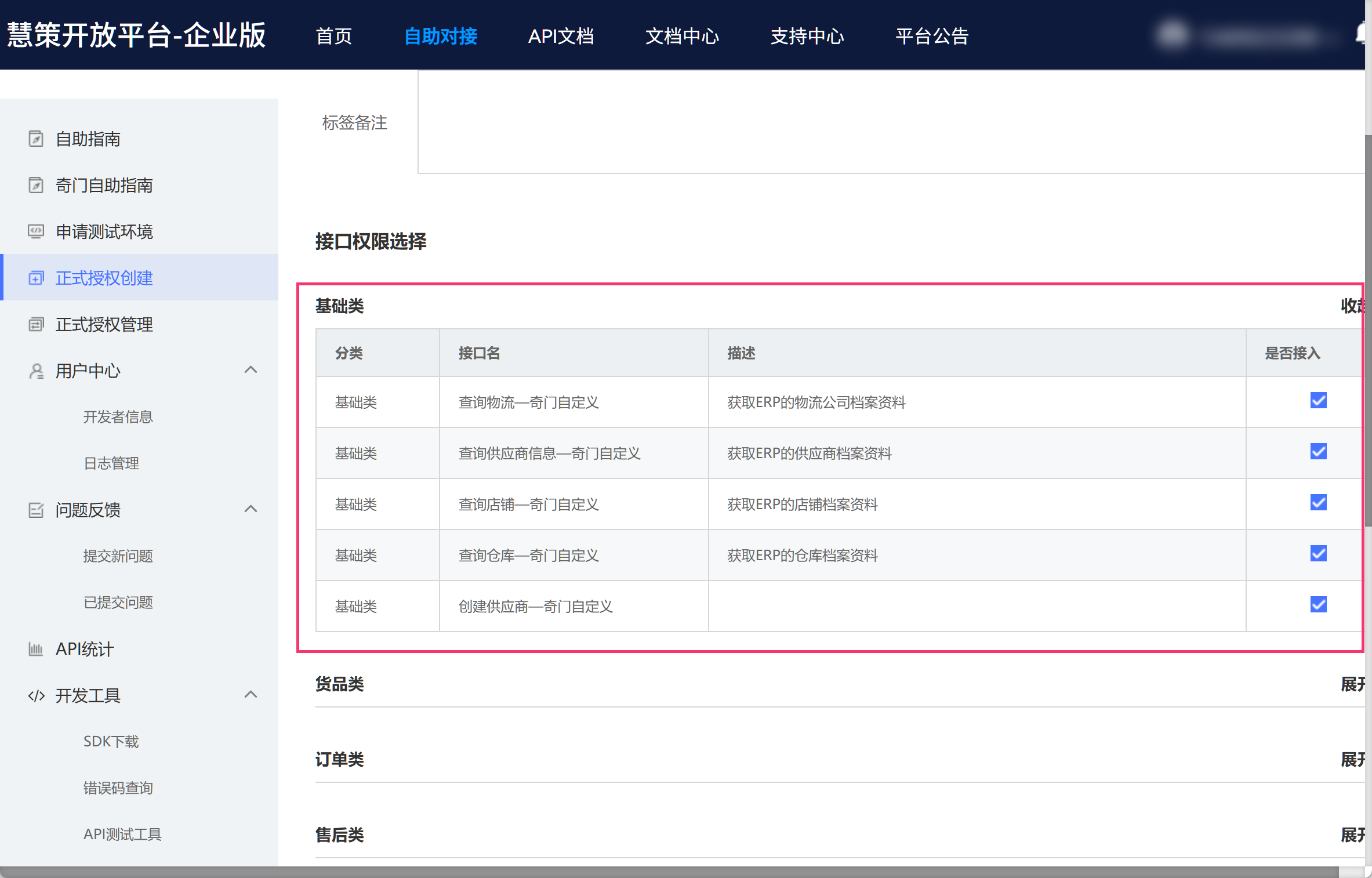Image resolution: width=1372 pixels, height=878 pixels.
Task: Click the 正式授权管理 list icon
Action: [x=36, y=324]
